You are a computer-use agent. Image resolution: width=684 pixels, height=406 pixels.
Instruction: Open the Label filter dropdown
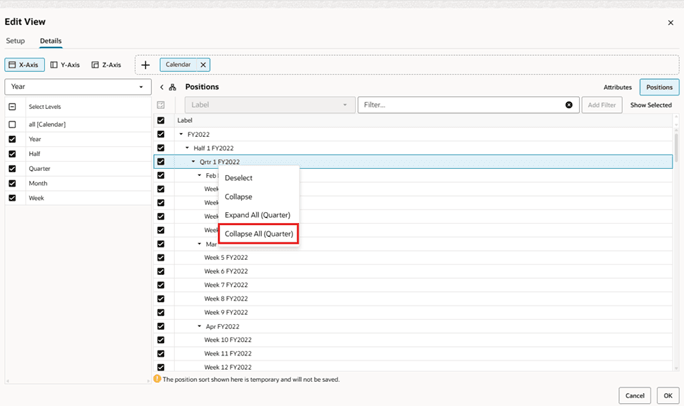coord(270,105)
